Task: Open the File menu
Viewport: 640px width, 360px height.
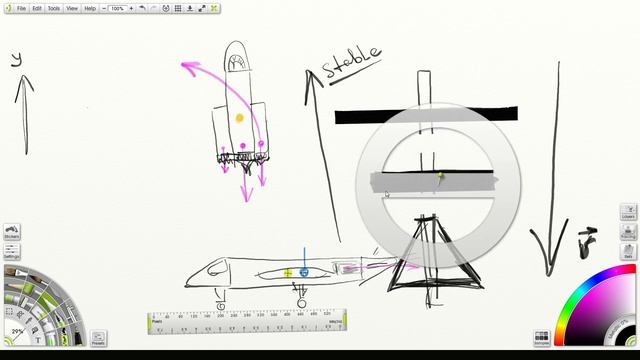Action: [21, 8]
